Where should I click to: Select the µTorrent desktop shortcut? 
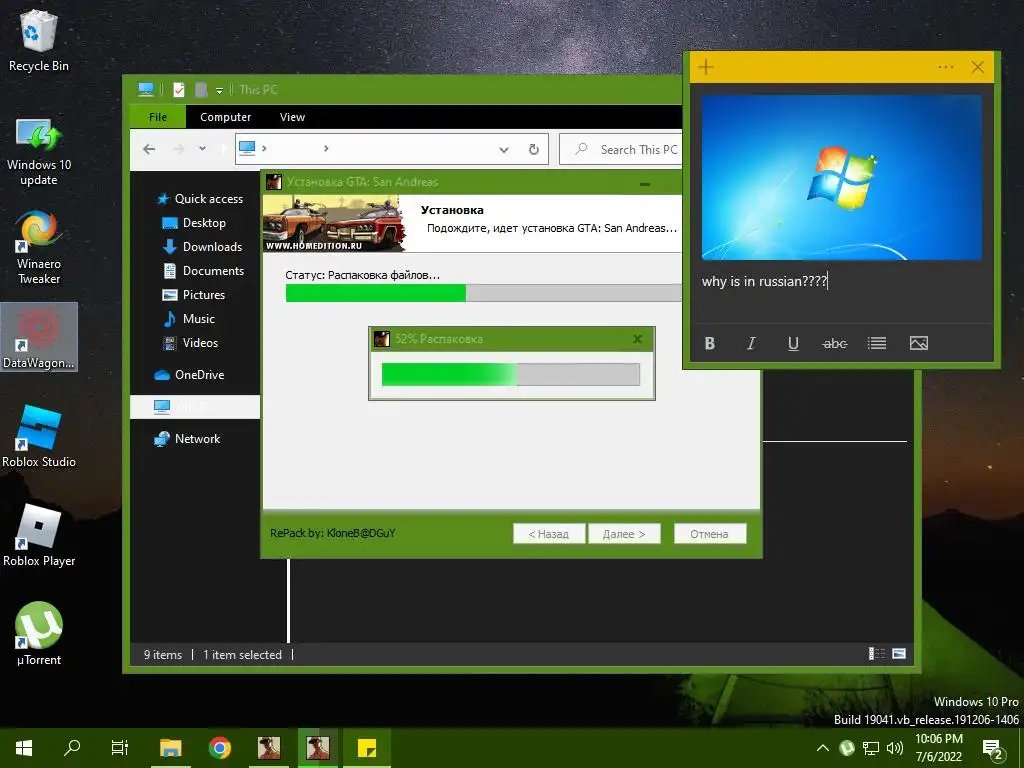point(39,633)
